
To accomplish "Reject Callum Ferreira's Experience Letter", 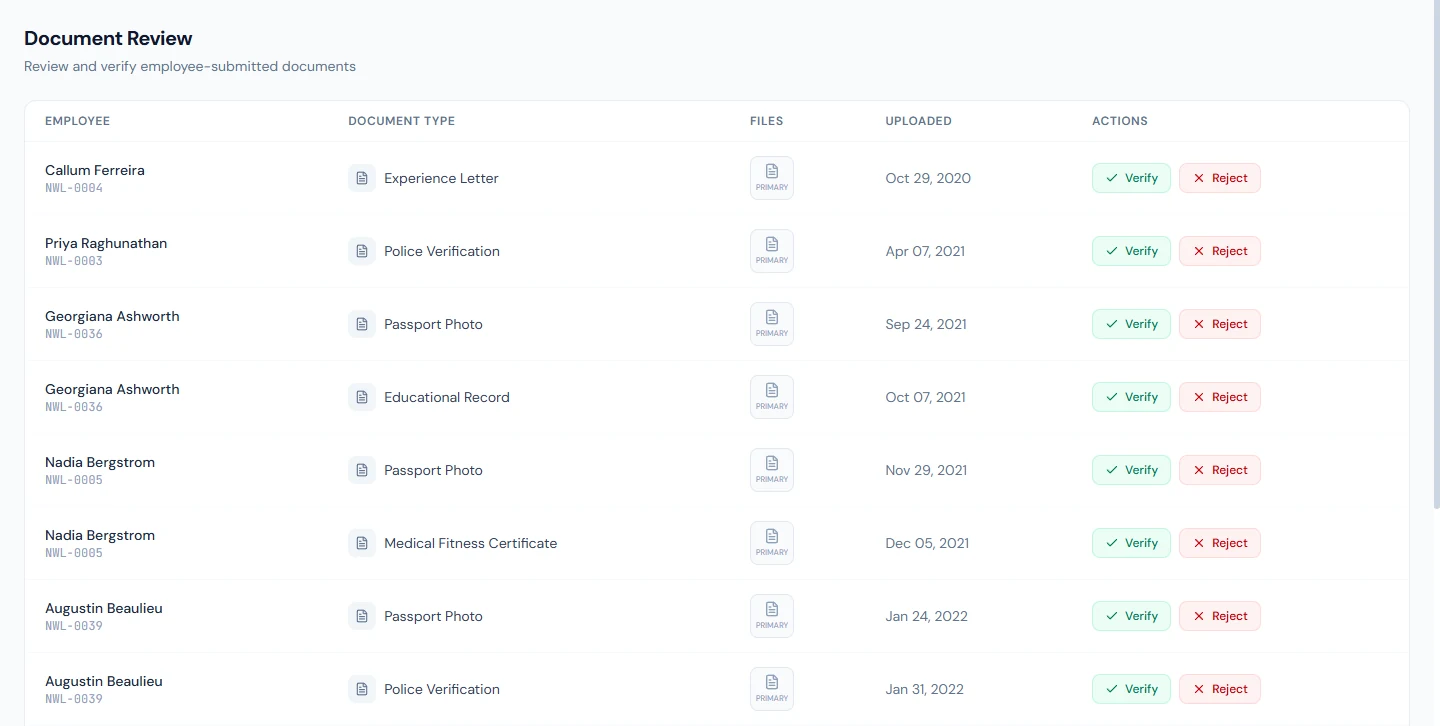I will click(1220, 178).
